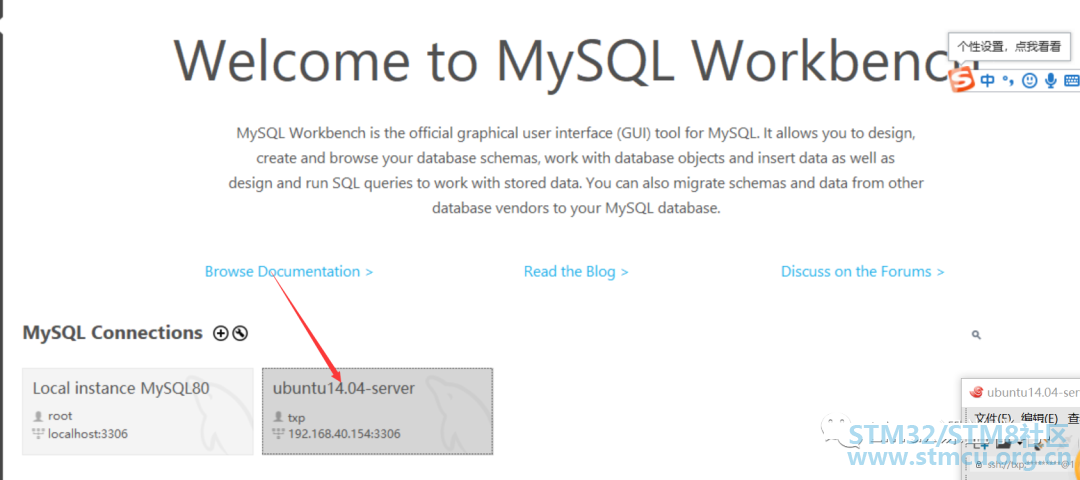Click the Sogou input method S logo
This screenshot has width=1080, height=480.
[962, 81]
